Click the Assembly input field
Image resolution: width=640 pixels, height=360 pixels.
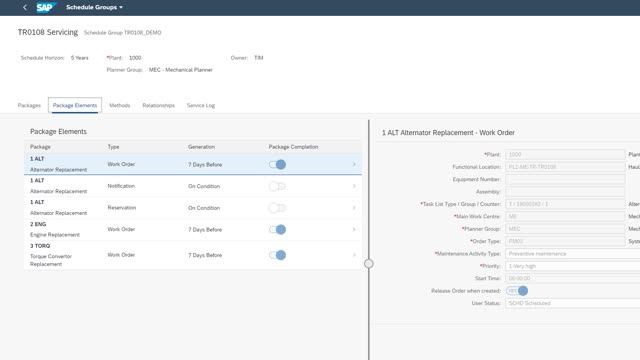pos(565,191)
